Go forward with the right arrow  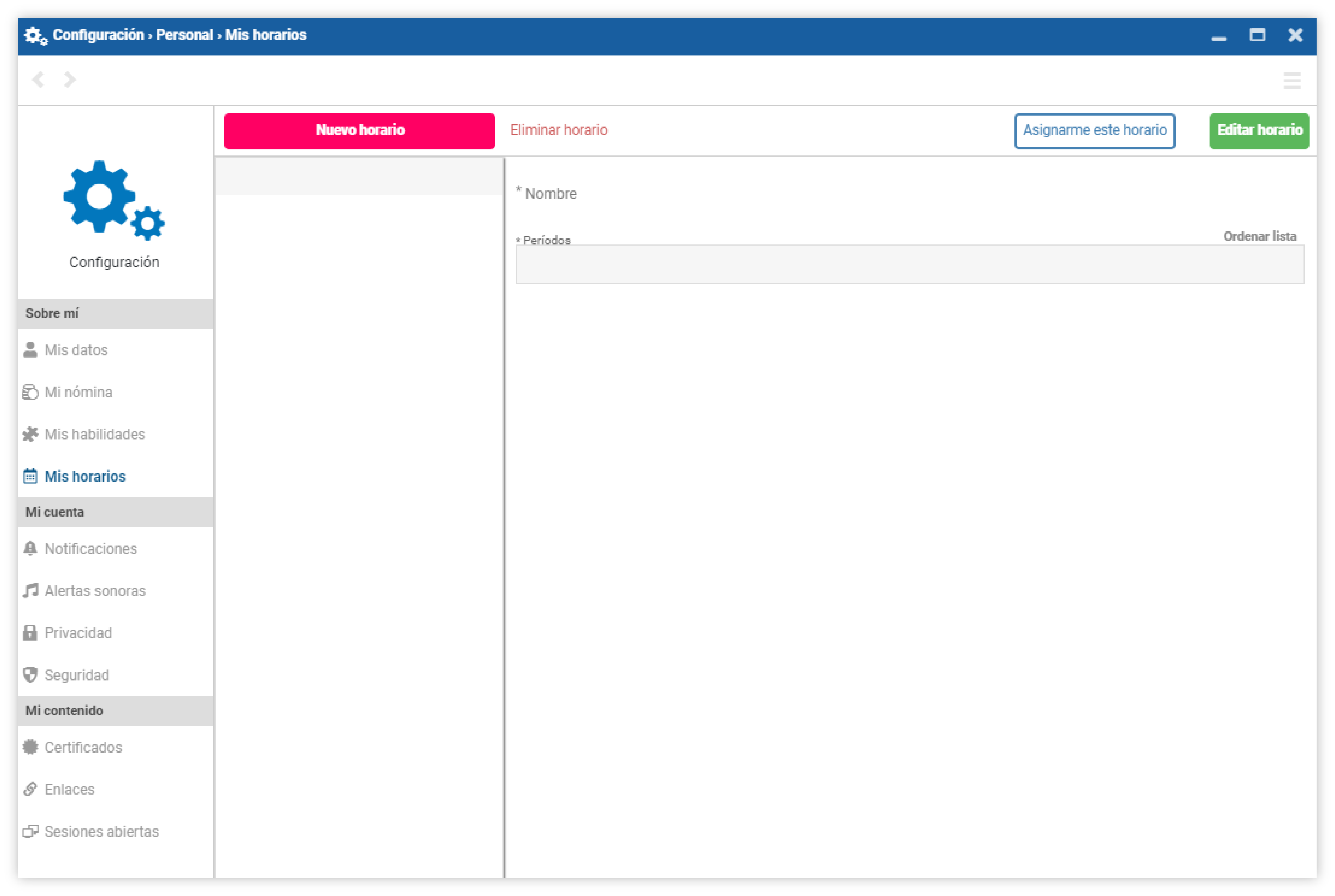click(70, 79)
